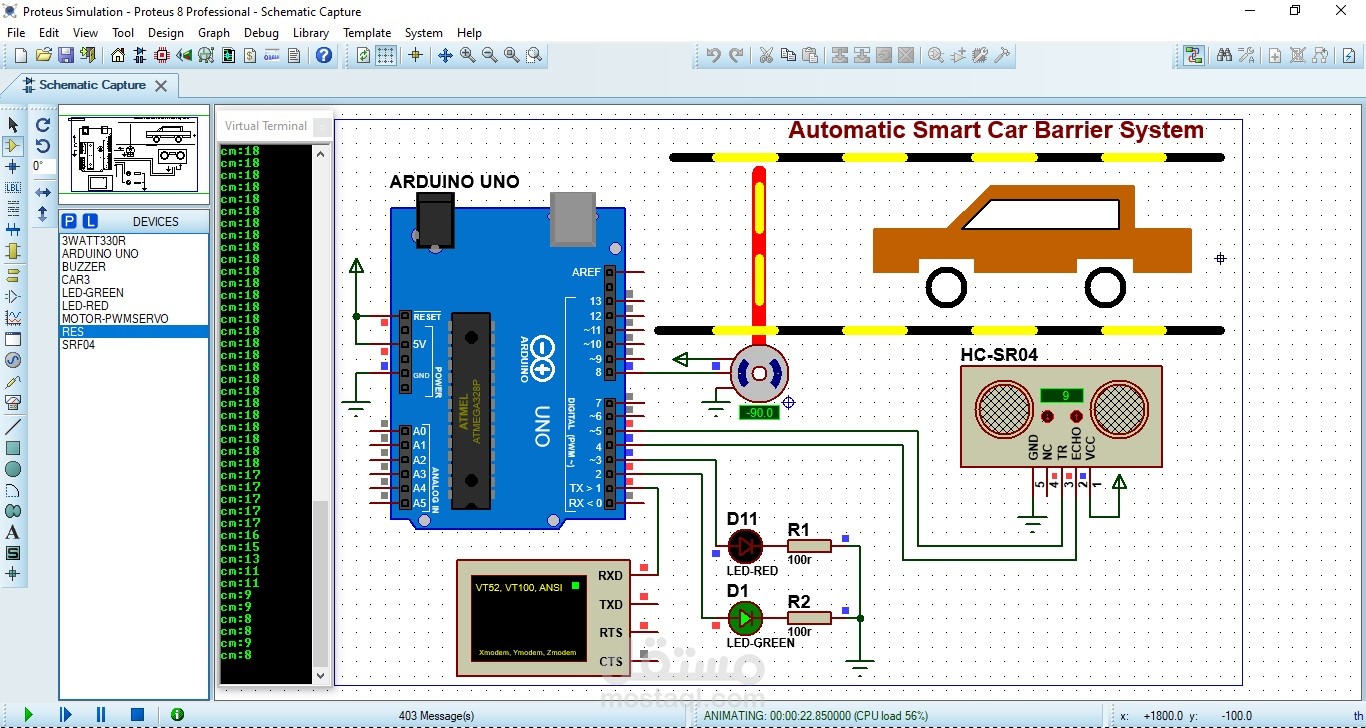Screen dimensions: 1366x728
Task: Close the Schematic Capture tab
Action: (x=161, y=86)
